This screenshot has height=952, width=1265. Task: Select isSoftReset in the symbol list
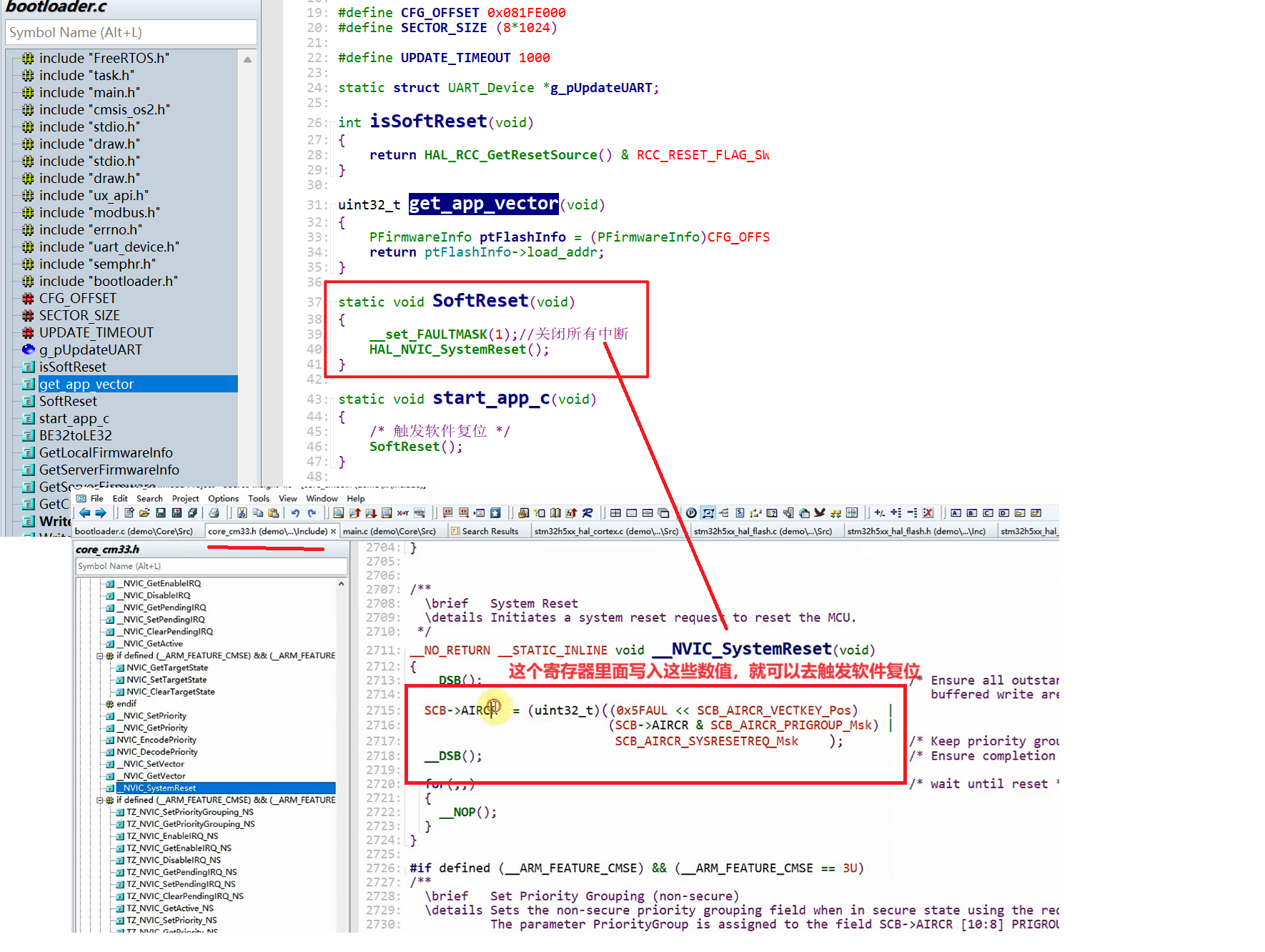click(x=72, y=367)
